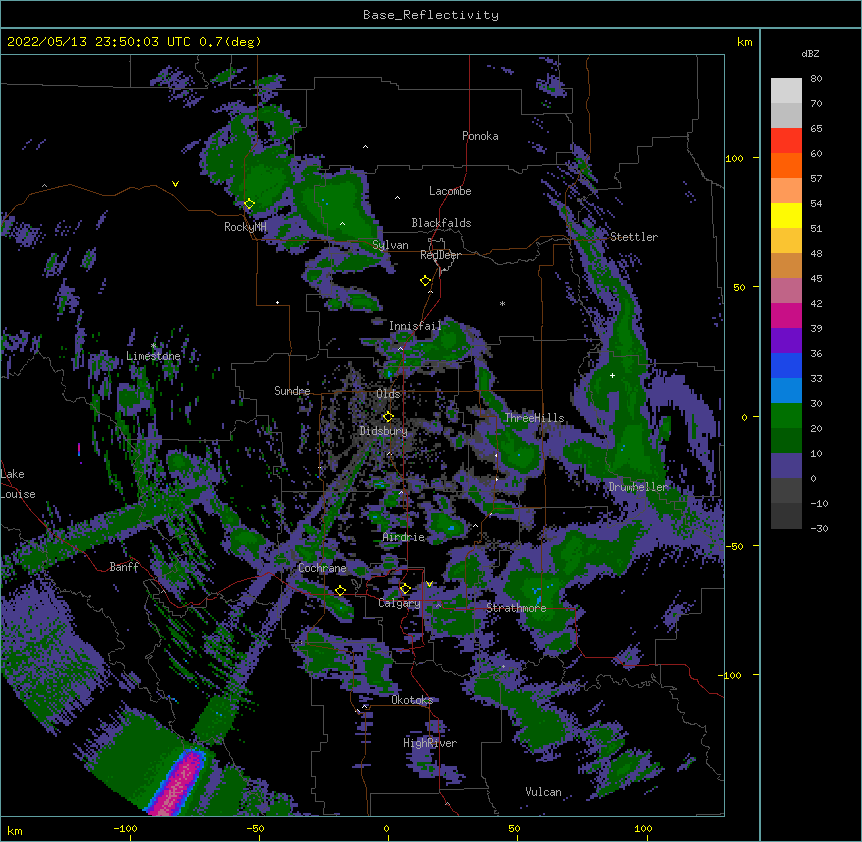Image resolution: width=862 pixels, height=842 pixels.
Task: Click the ThreeHills city label
Action: click(534, 418)
